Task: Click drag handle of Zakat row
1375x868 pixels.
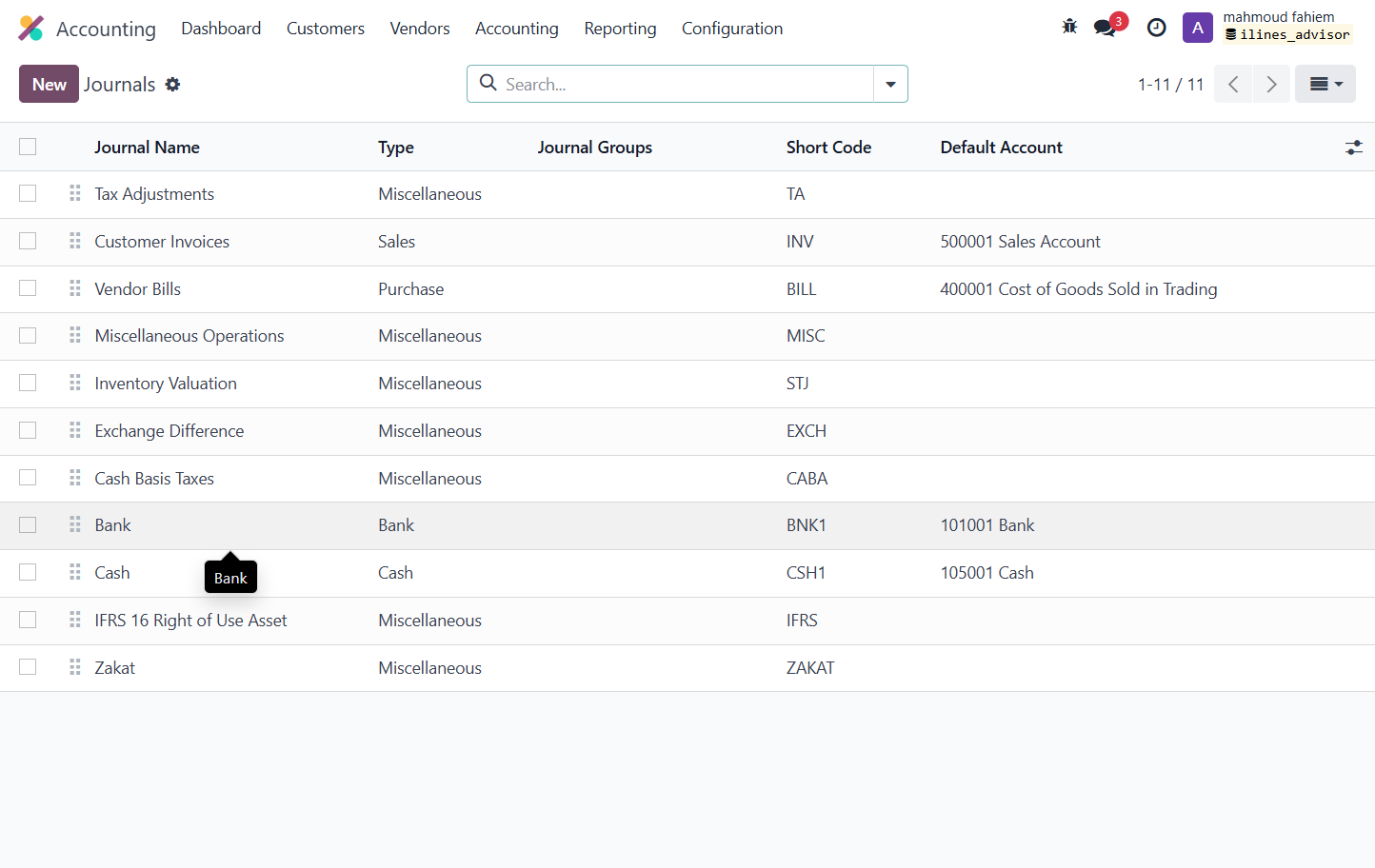Action: pyautogui.click(x=75, y=667)
